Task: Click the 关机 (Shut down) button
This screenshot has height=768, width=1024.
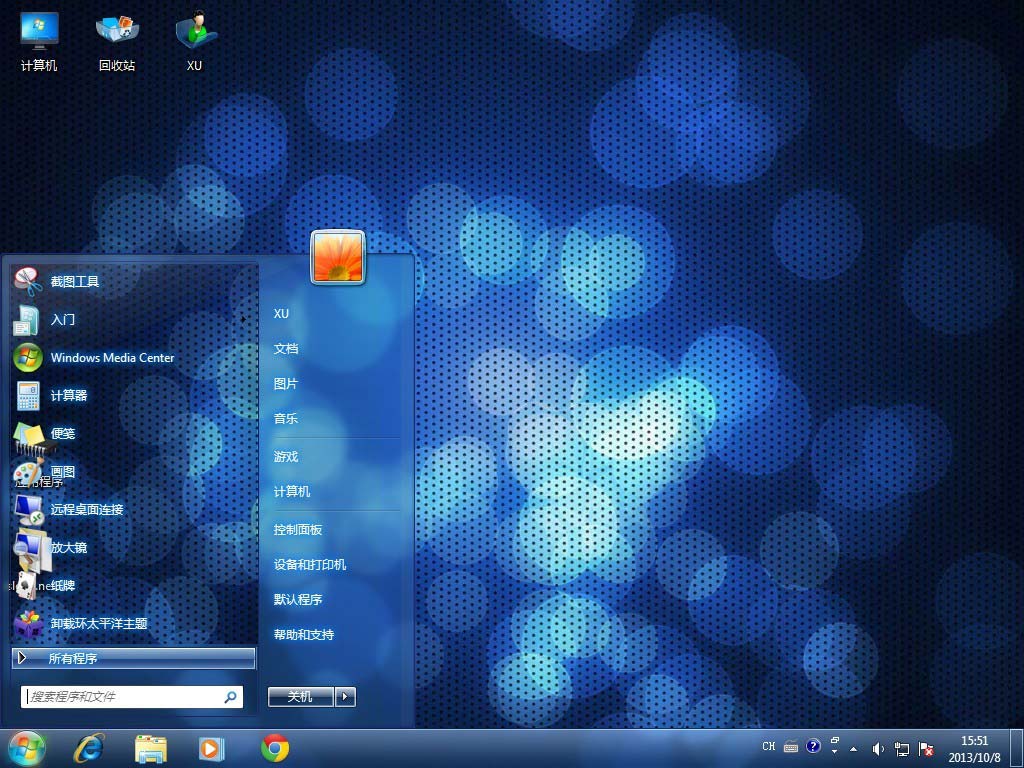Action: click(300, 697)
